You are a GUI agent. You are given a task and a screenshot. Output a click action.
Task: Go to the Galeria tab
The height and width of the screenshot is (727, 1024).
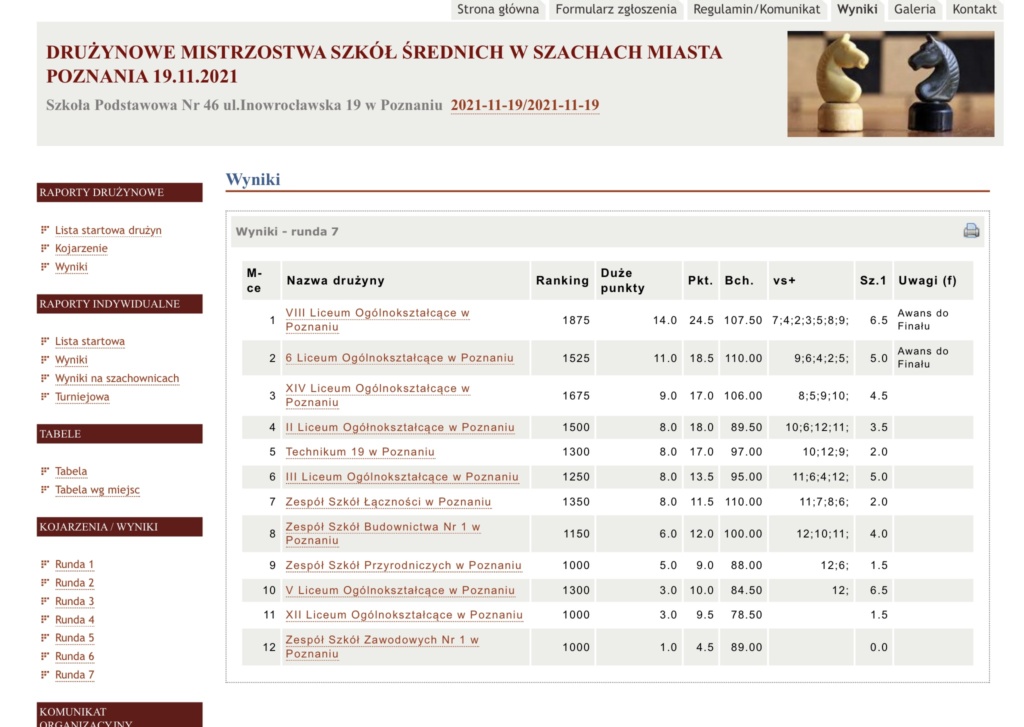click(x=914, y=10)
